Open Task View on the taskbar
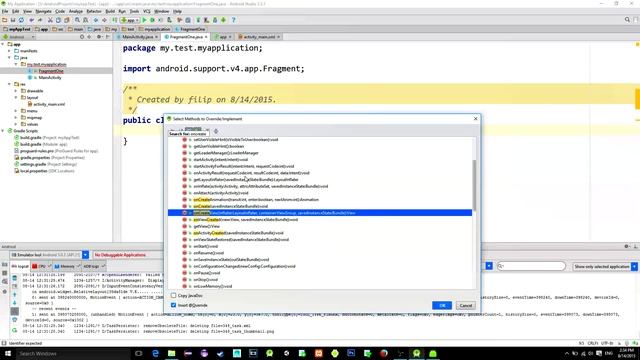The image size is (640, 360). click(x=138, y=353)
